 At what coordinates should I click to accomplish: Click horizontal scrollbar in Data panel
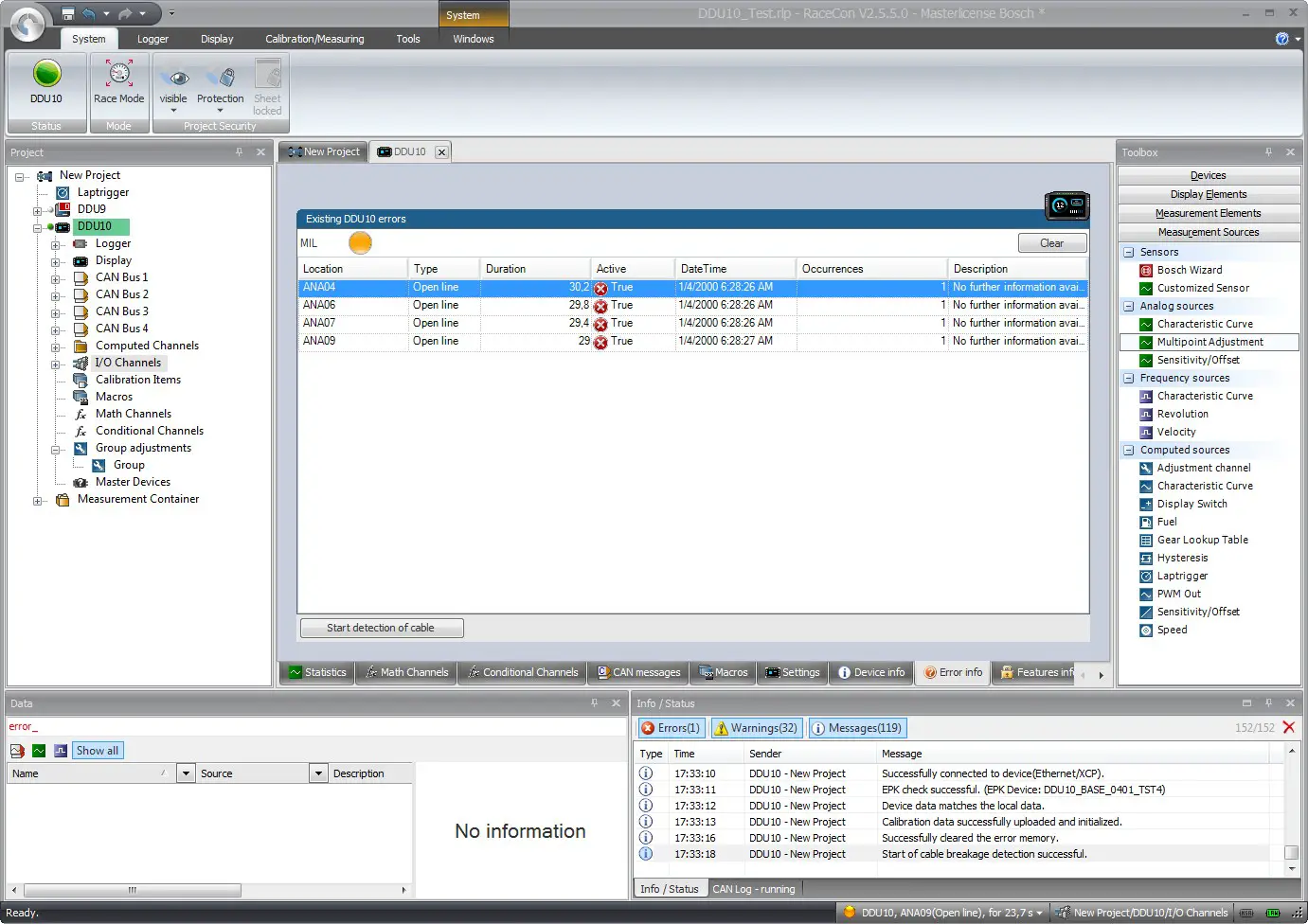pos(133,890)
